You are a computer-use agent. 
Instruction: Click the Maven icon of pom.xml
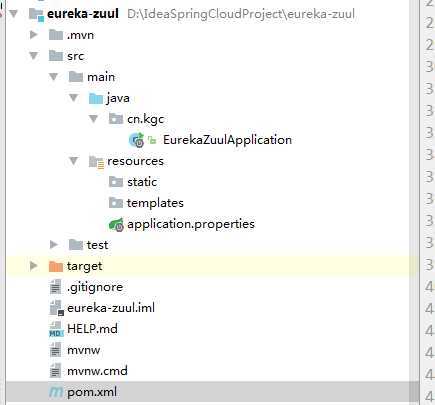pos(56,392)
